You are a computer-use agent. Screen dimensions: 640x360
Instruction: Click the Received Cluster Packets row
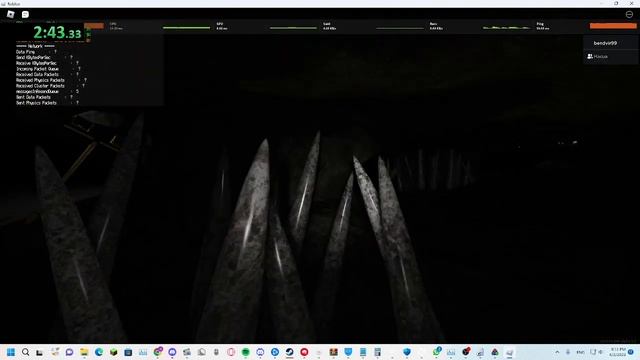(50, 86)
